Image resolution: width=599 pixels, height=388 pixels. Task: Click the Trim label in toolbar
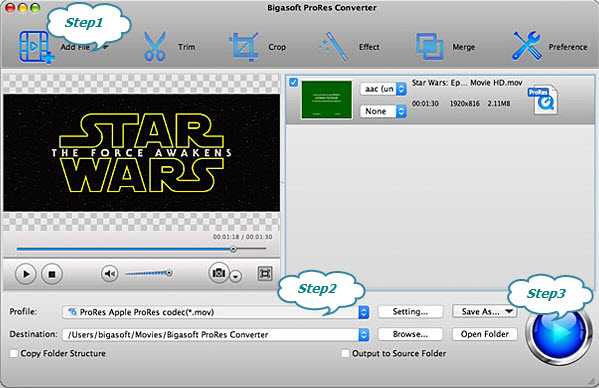point(186,47)
